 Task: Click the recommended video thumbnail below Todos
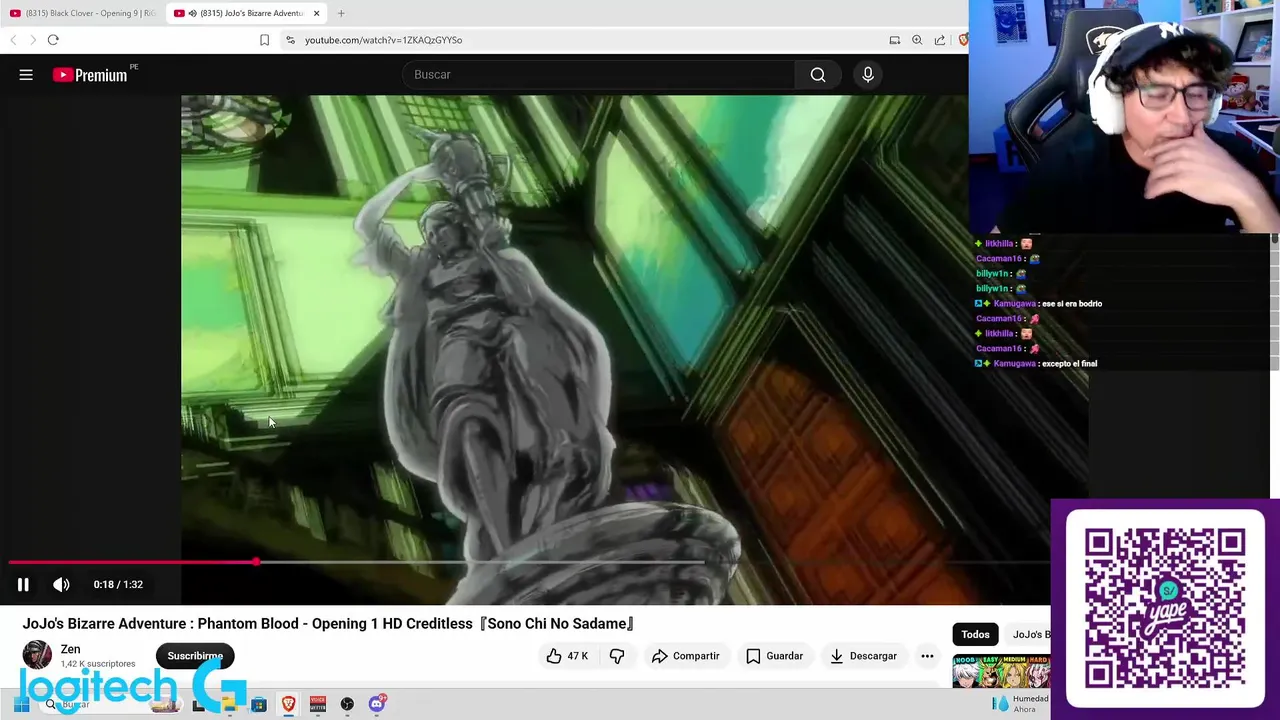point(1001,671)
